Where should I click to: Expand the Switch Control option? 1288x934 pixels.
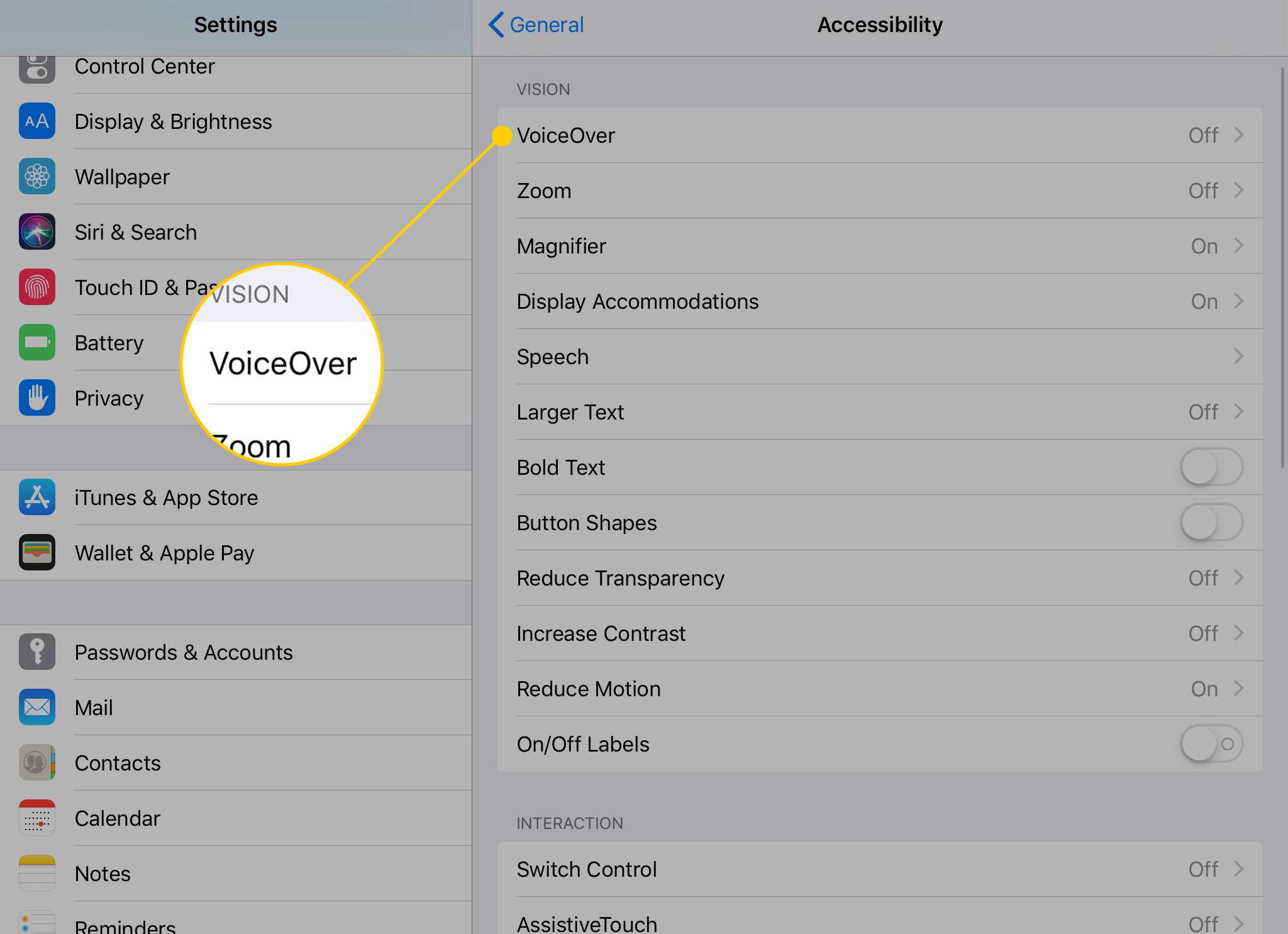1238,868
